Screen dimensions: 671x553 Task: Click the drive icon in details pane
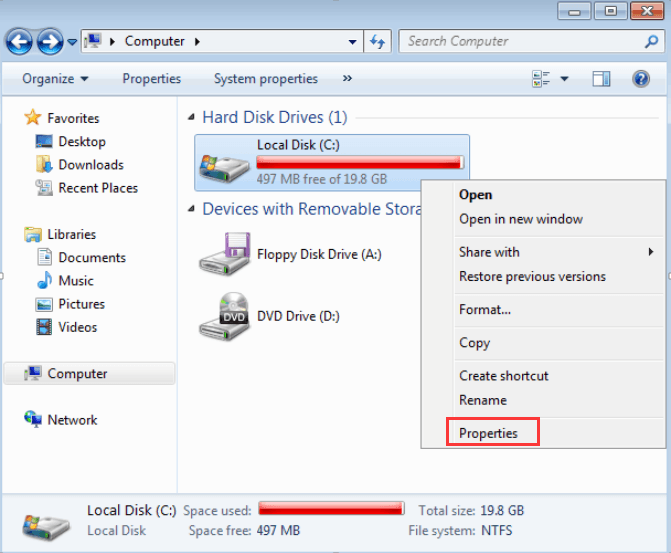tap(46, 526)
